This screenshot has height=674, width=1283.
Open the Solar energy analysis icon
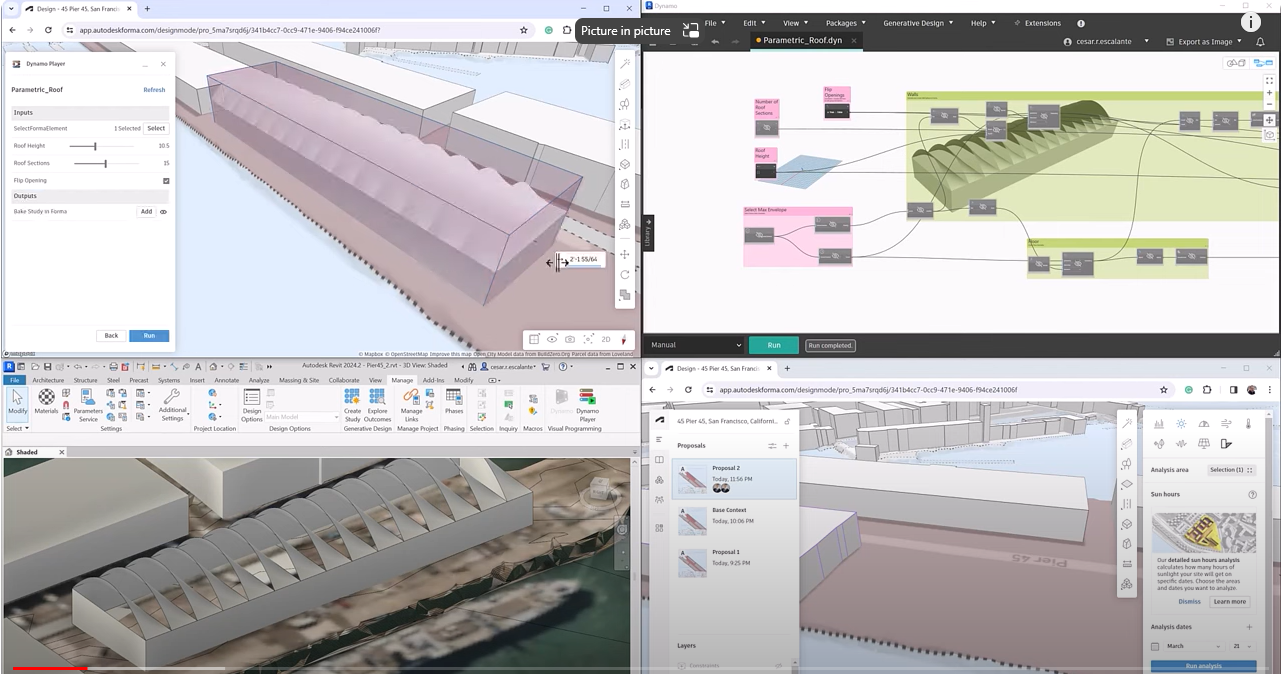[1204, 444]
